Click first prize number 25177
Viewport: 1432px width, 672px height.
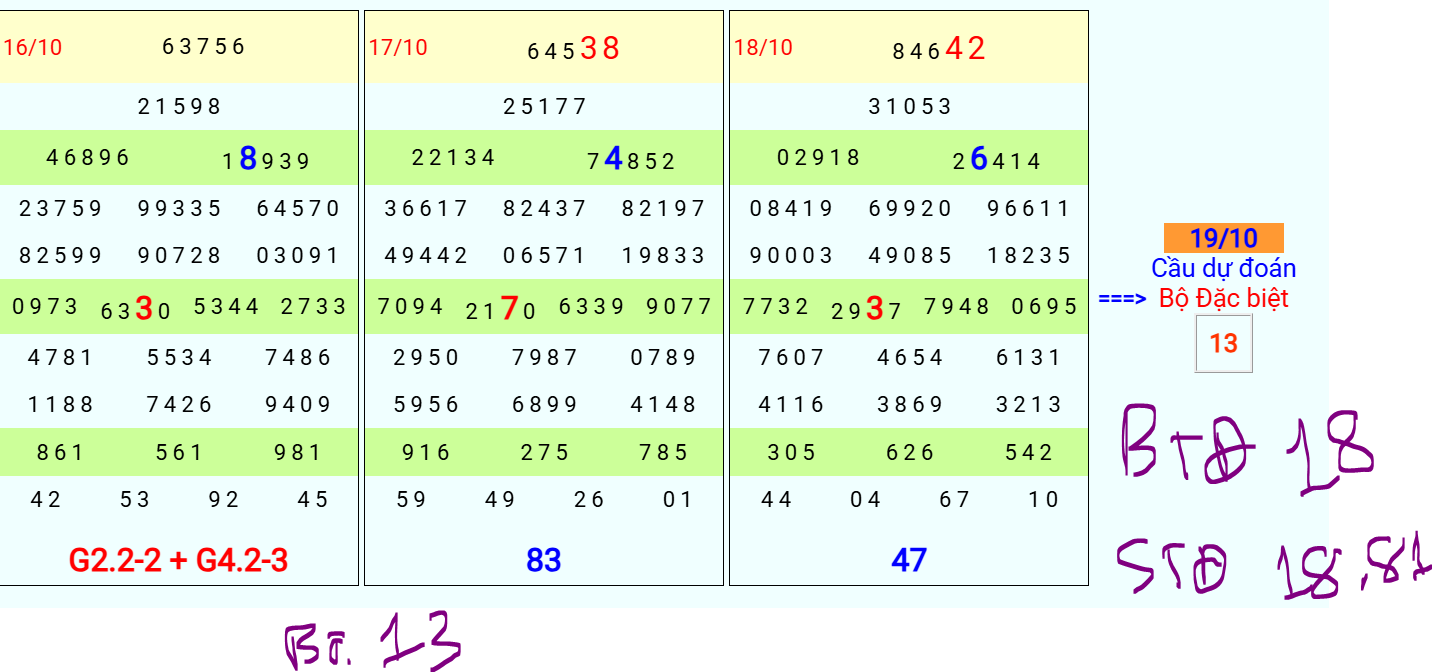pyautogui.click(x=545, y=106)
